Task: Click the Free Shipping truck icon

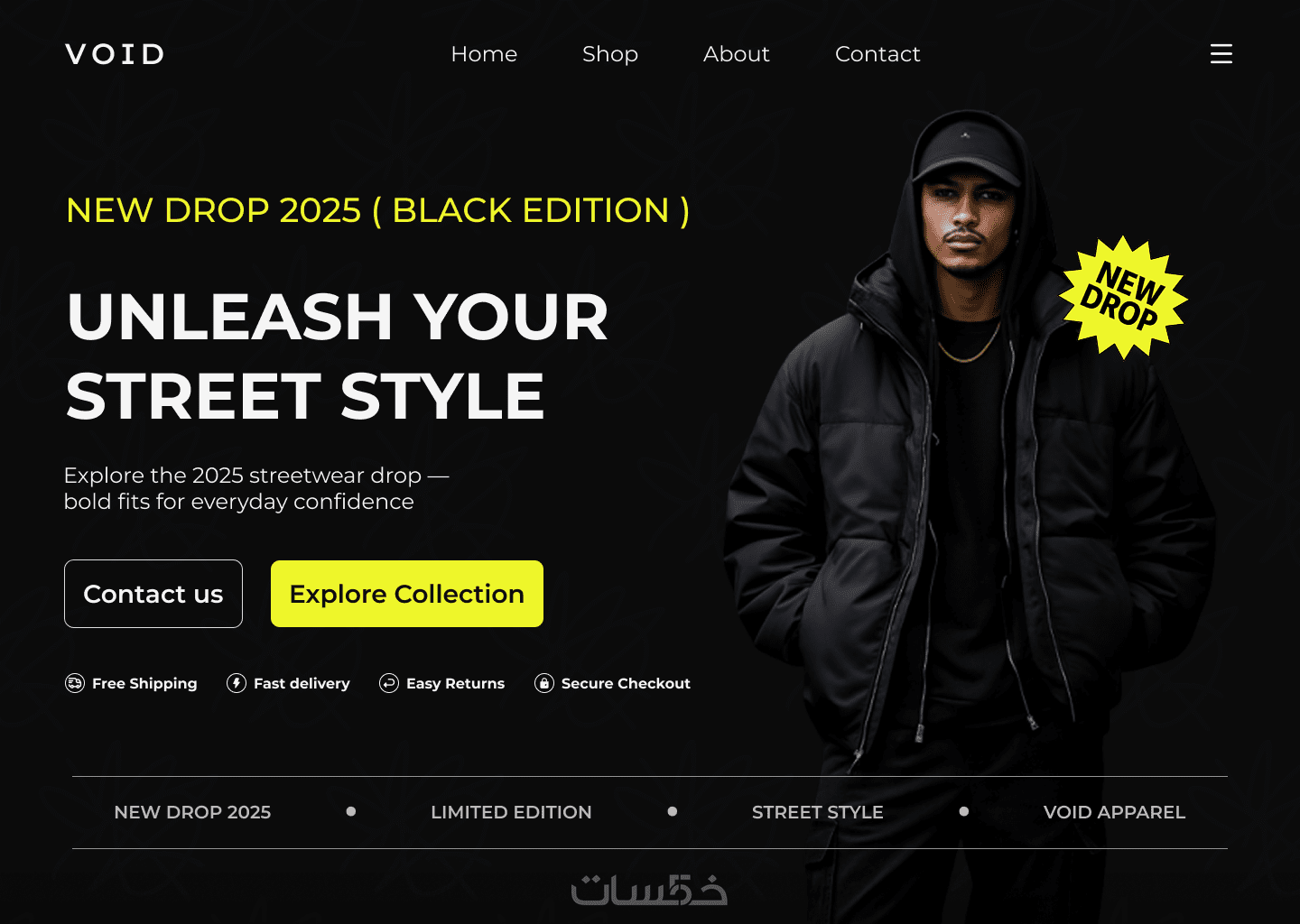Action: coord(75,683)
